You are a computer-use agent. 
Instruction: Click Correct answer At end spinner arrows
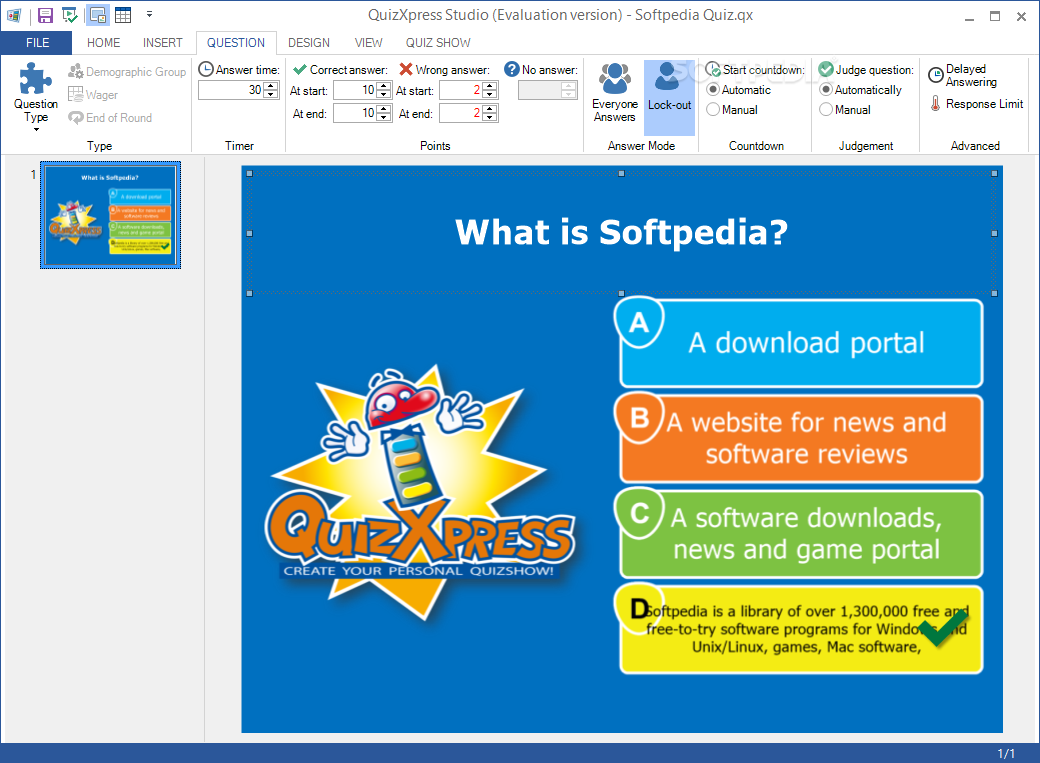(383, 113)
